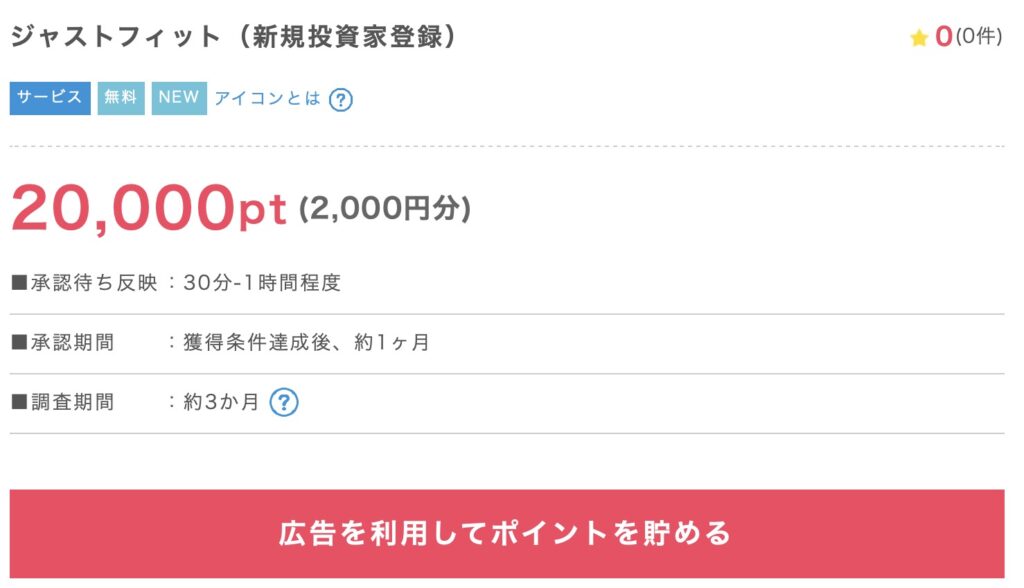Viewport: 1024px width, 588px height.
Task: Click the help icon beside アイコンとは
Action: (341, 99)
